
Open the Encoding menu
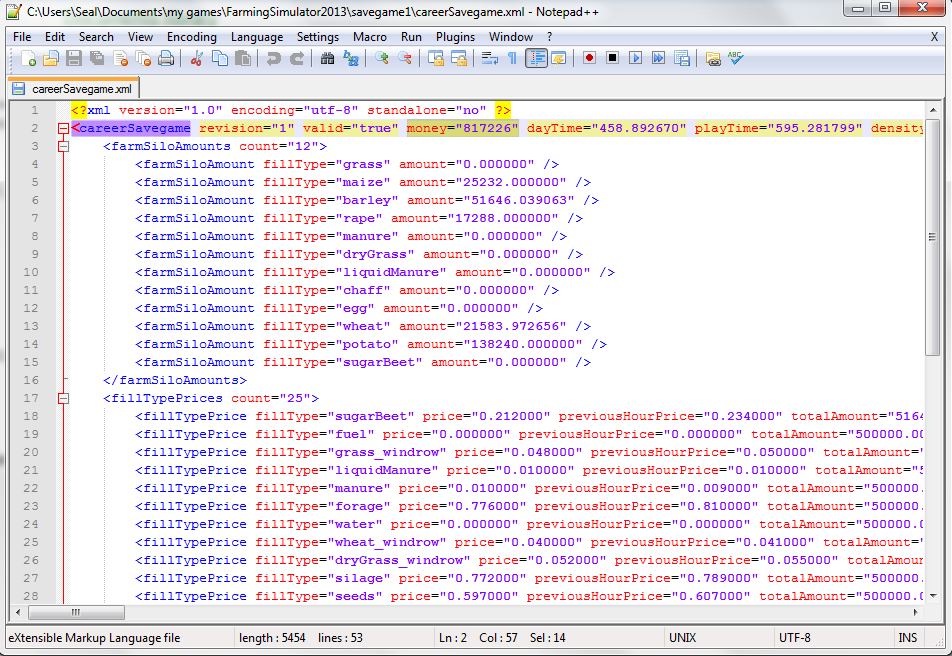click(x=192, y=37)
